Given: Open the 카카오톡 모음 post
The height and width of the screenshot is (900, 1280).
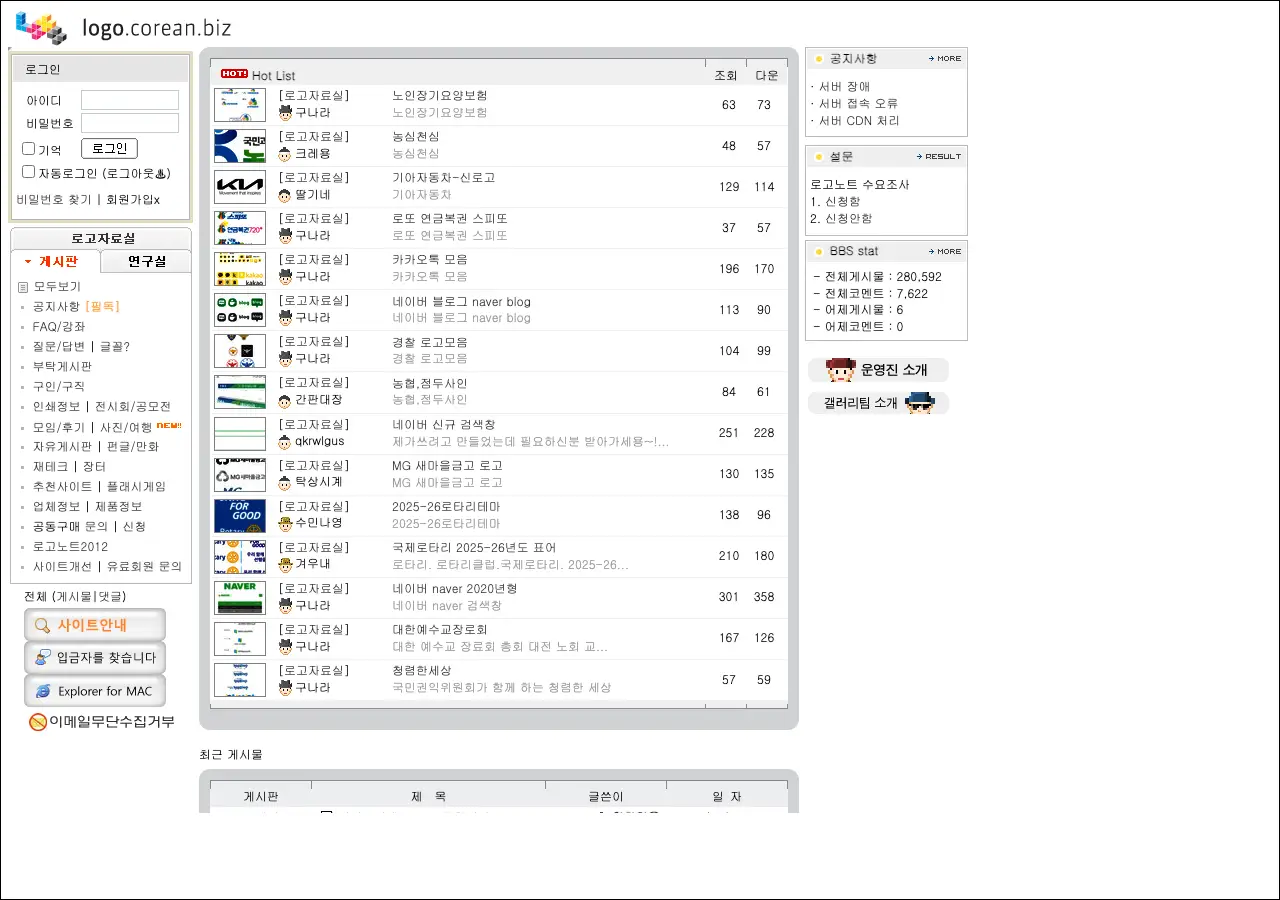Looking at the screenshot, I should click(430, 260).
